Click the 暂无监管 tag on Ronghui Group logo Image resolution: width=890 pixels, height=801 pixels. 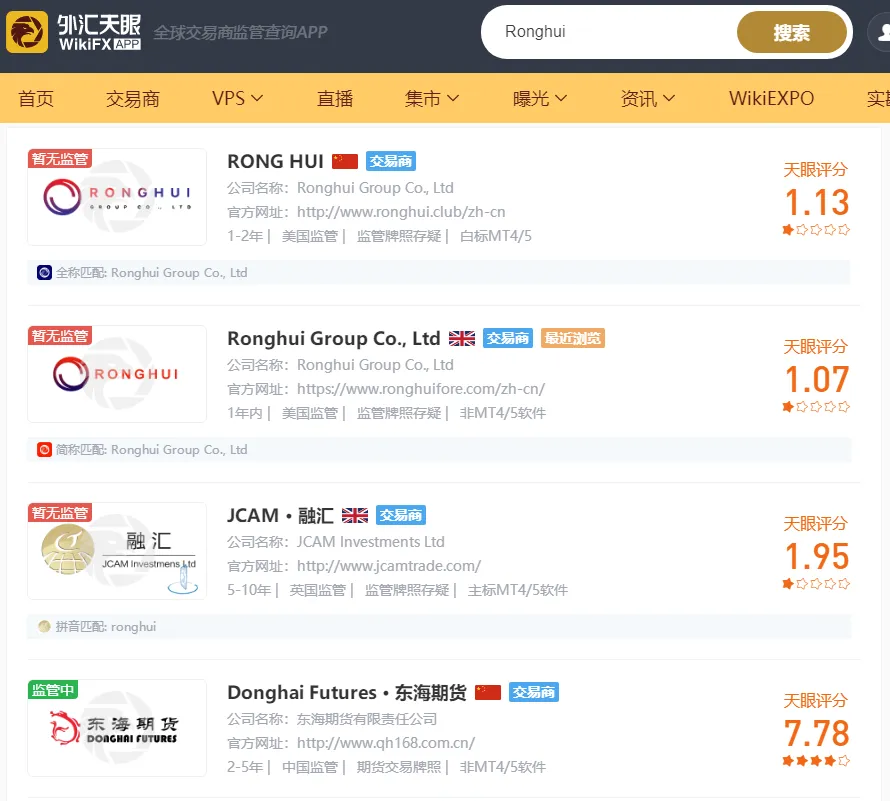click(x=60, y=336)
